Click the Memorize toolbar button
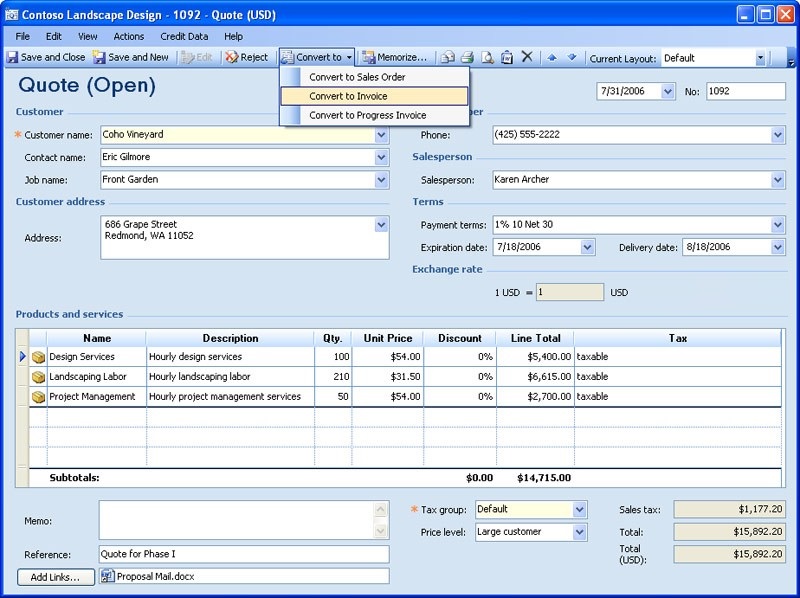 coord(394,57)
